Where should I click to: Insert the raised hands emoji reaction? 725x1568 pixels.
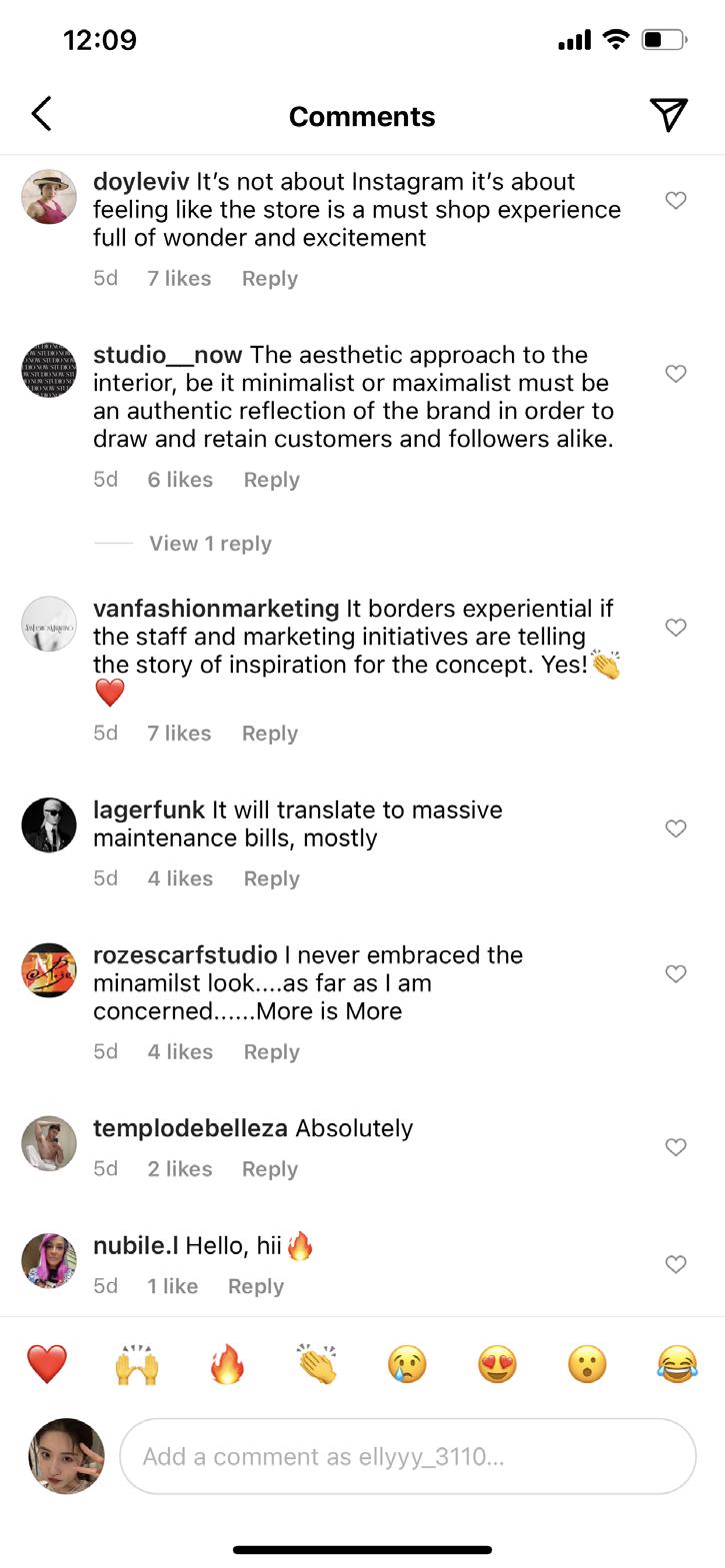point(137,1364)
